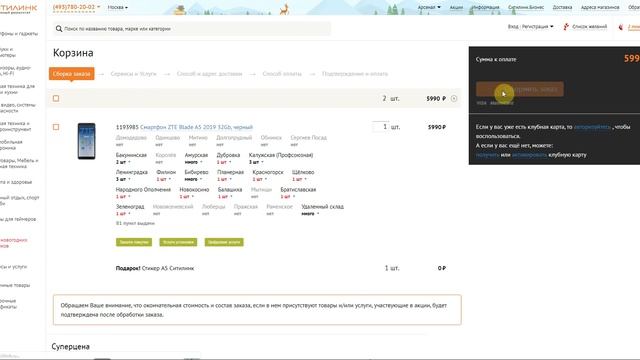
Task: Tick the select-all checkbox in the cart header row
Action: click(x=56, y=98)
